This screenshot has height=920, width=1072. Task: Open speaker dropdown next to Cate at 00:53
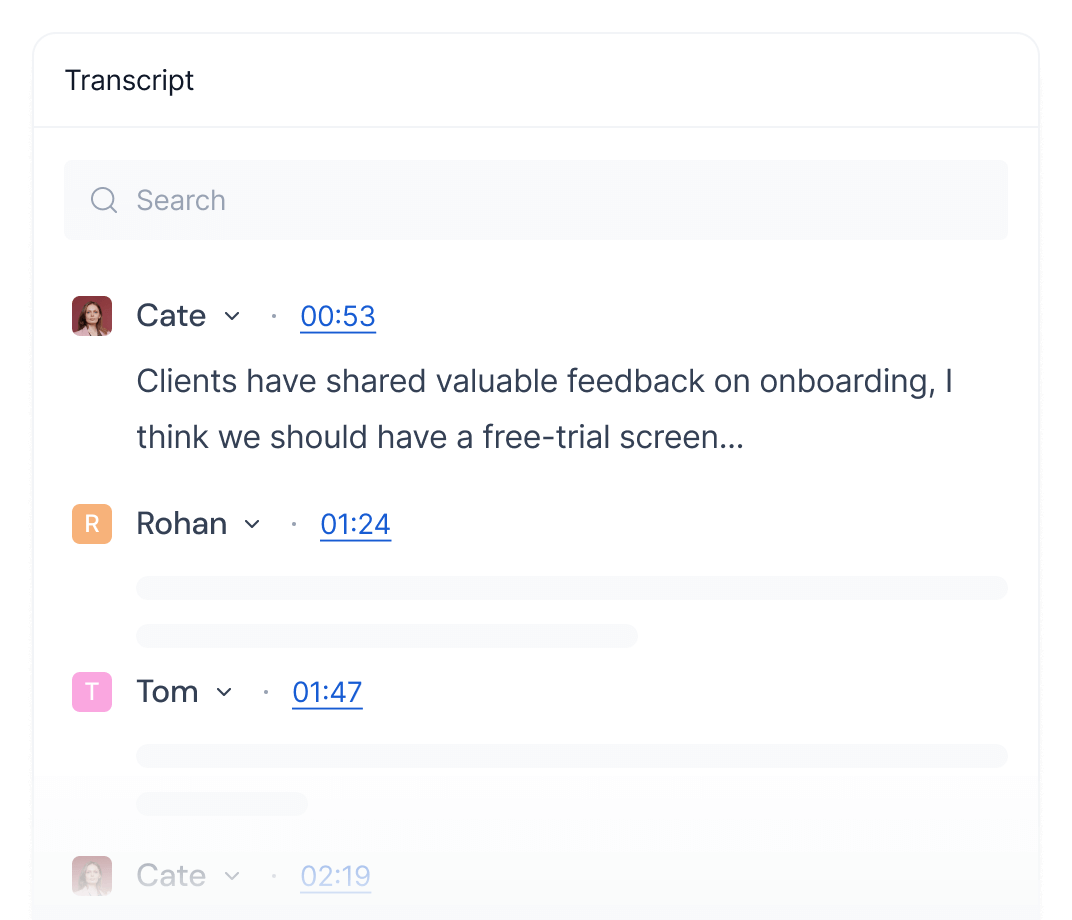coord(232,316)
